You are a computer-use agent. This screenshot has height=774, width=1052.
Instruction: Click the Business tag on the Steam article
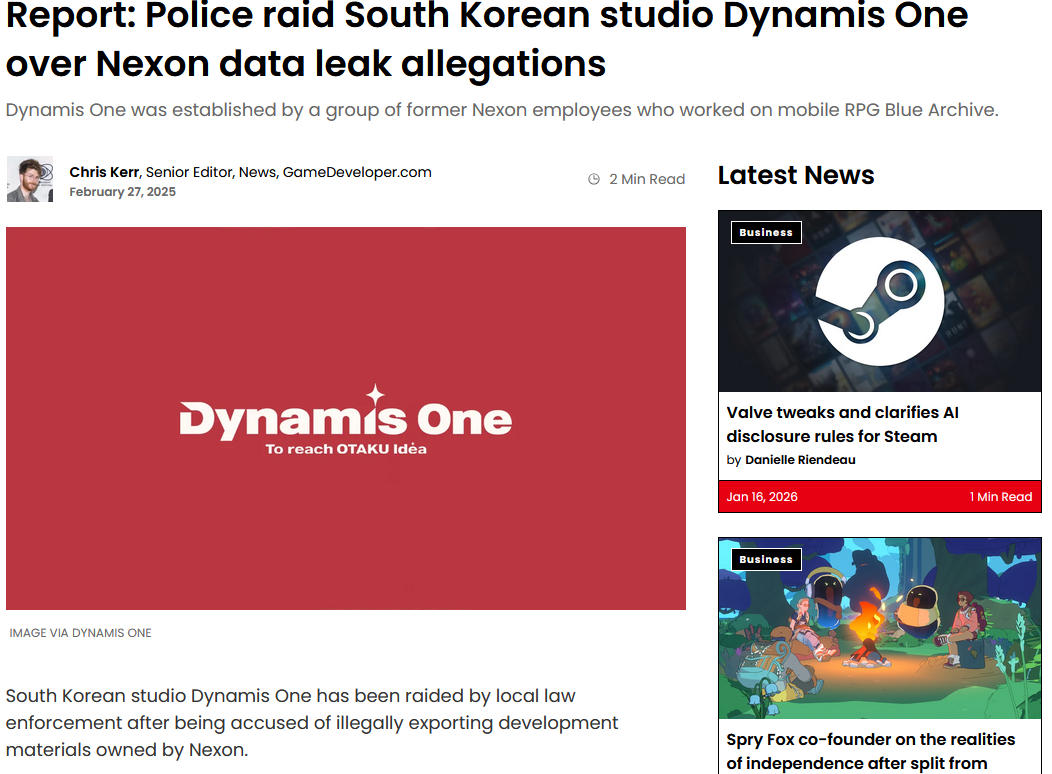pos(766,232)
